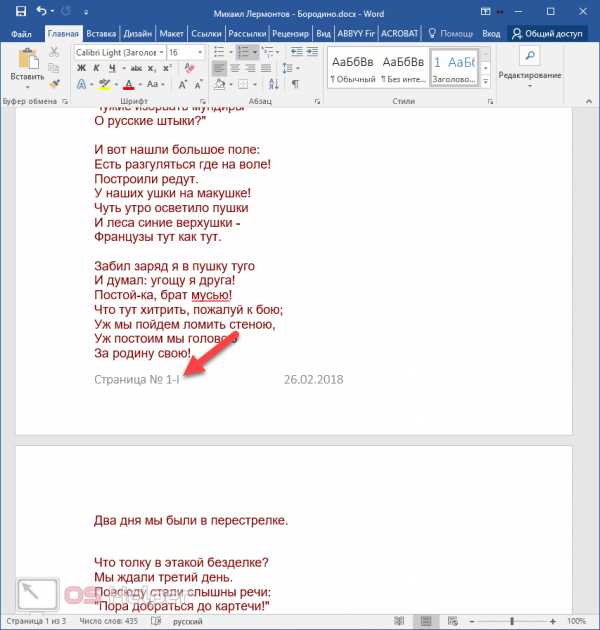
Task: Apply the Заголовок 1 style
Action: coord(454,67)
